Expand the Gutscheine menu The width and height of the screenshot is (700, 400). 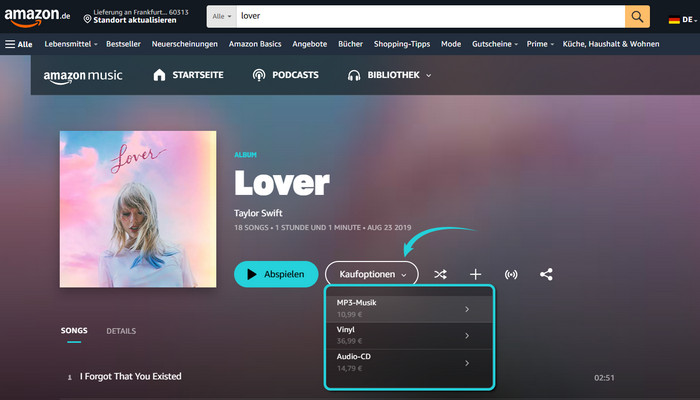click(x=495, y=44)
